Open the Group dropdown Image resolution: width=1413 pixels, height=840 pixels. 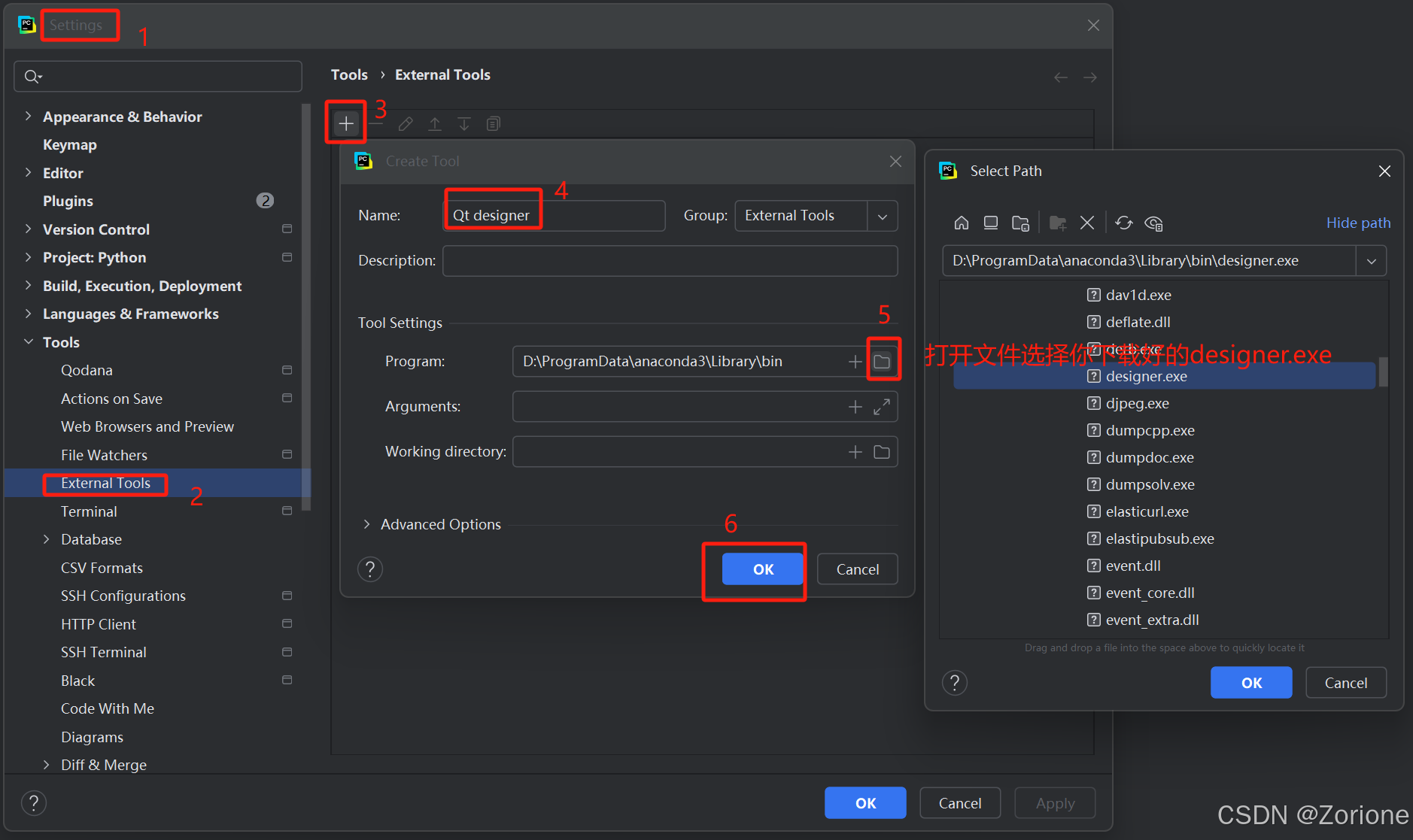coord(883,216)
